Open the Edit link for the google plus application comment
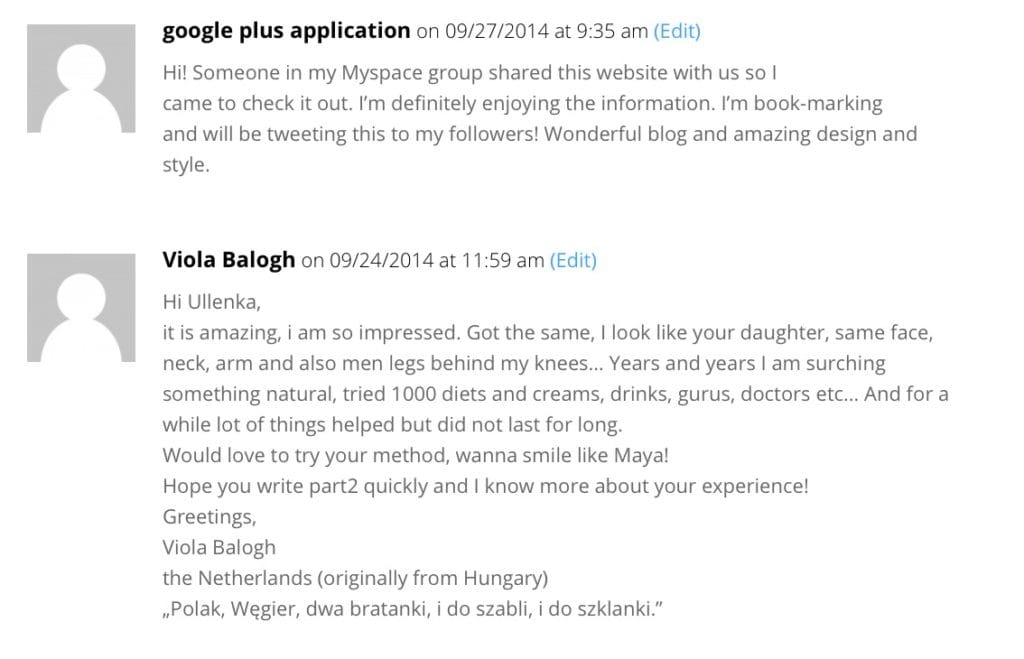The width and height of the screenshot is (1024, 659). pos(677,31)
